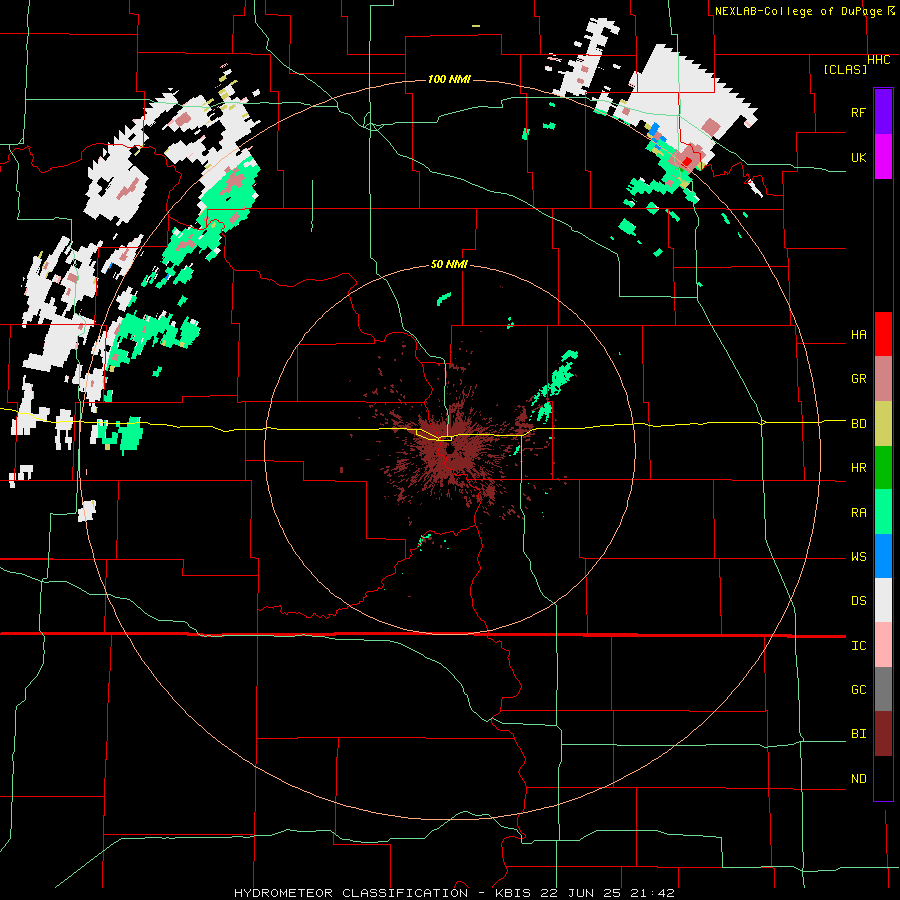Screen dimensions: 900x900
Task: Click the ND legend label
Action: pyautogui.click(x=859, y=779)
